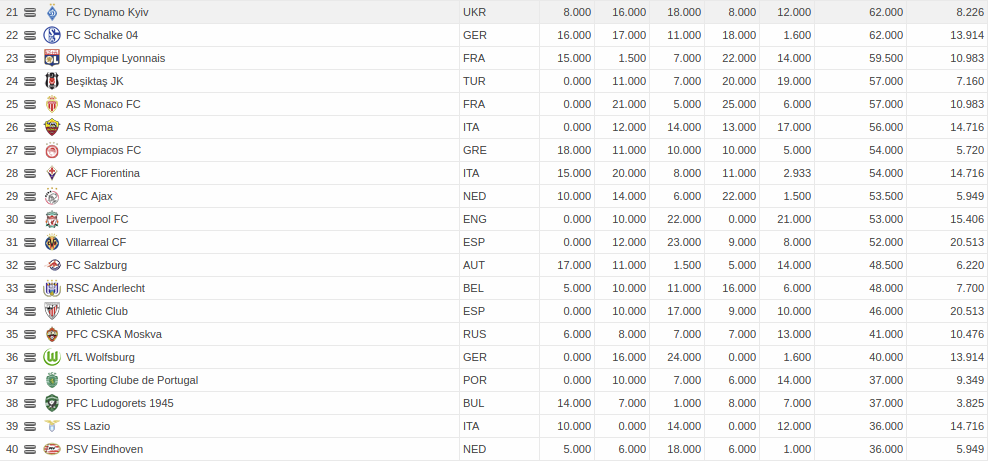
Task: Open the AFC Ajax team link
Action: coord(89,196)
